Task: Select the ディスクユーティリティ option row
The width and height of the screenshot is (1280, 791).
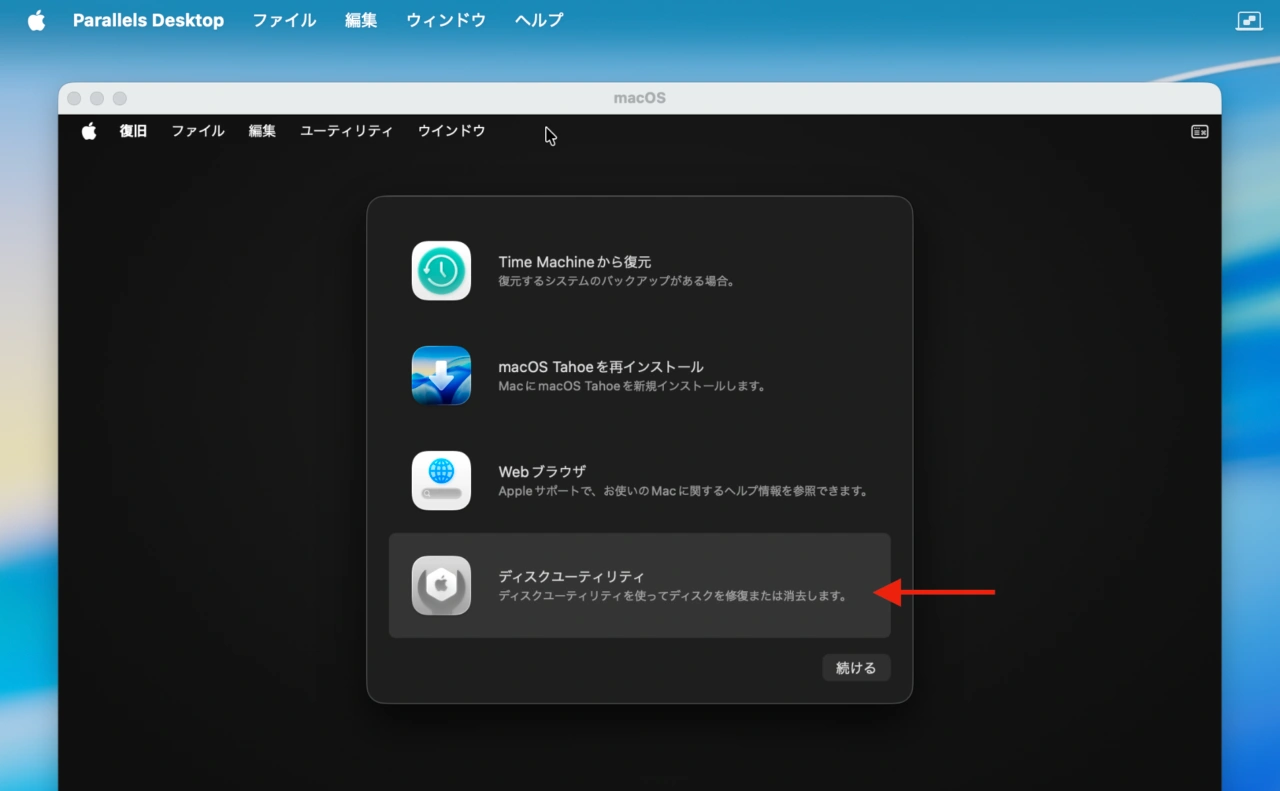Action: click(x=639, y=587)
